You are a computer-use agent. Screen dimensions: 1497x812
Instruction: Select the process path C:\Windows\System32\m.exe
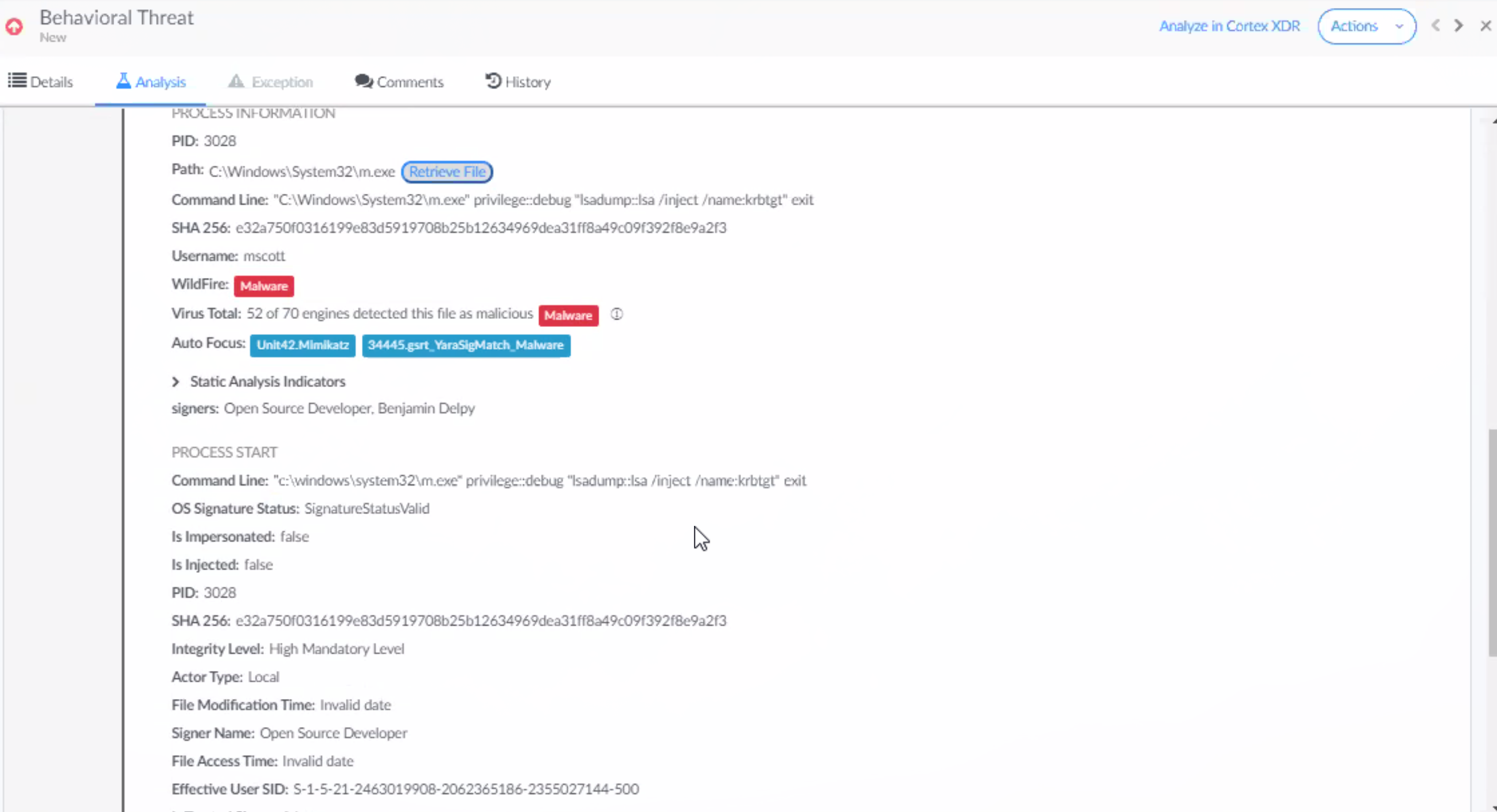click(x=302, y=172)
